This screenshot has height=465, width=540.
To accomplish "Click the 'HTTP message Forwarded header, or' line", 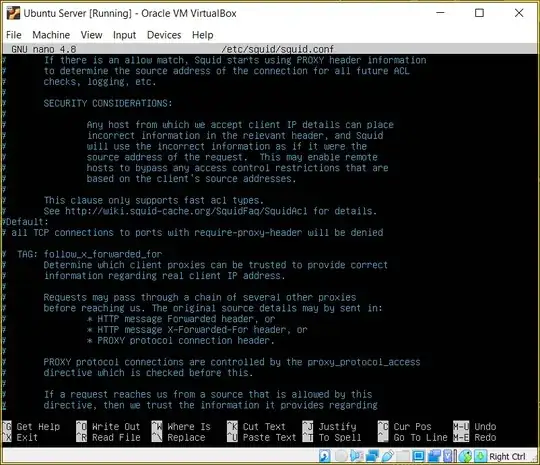I will (x=181, y=319).
